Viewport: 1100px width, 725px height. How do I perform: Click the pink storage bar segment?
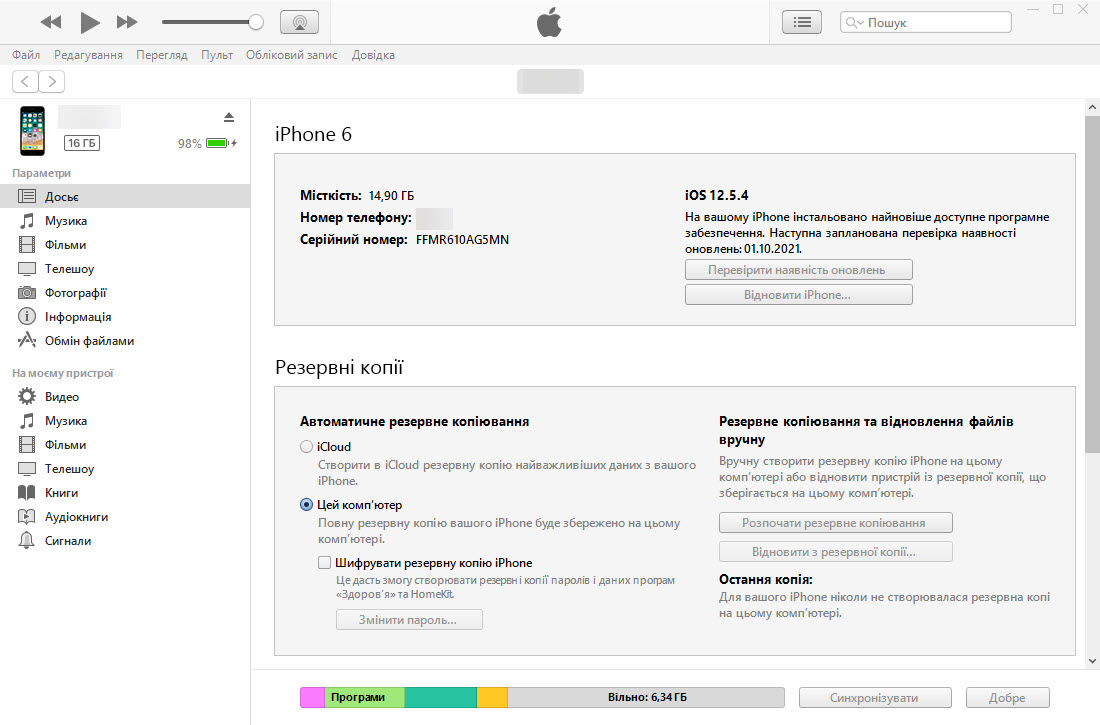coord(312,698)
